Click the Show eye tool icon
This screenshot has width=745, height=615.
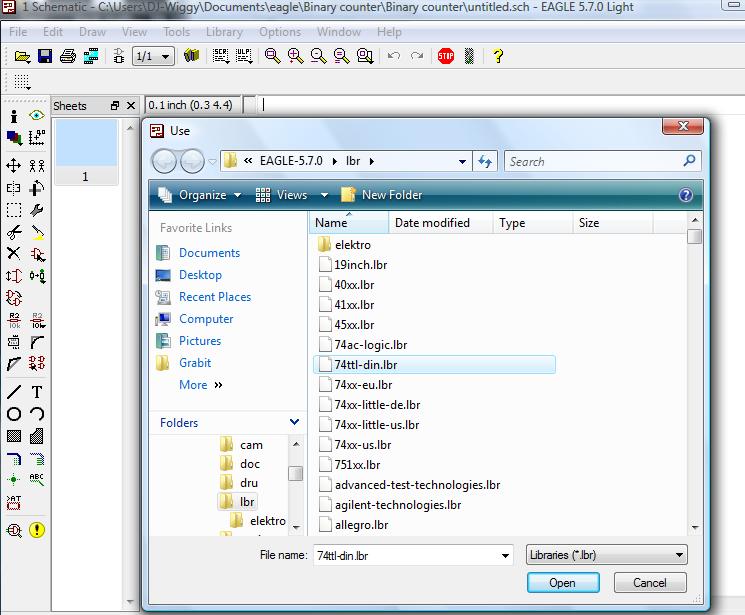[x=37, y=115]
